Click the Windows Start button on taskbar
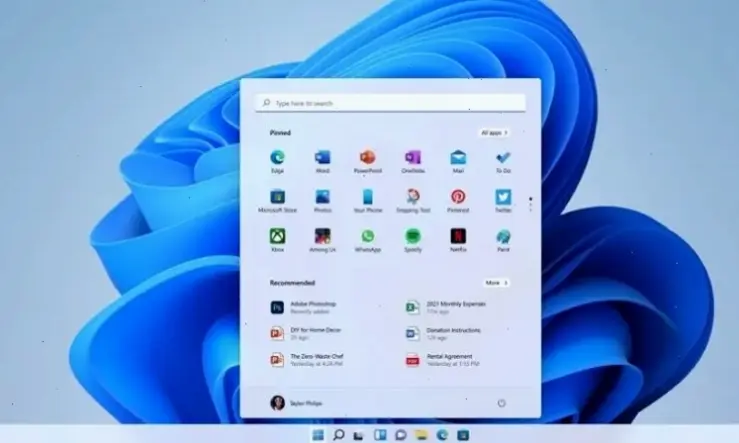Viewport: 739px width, 443px height. point(318,435)
